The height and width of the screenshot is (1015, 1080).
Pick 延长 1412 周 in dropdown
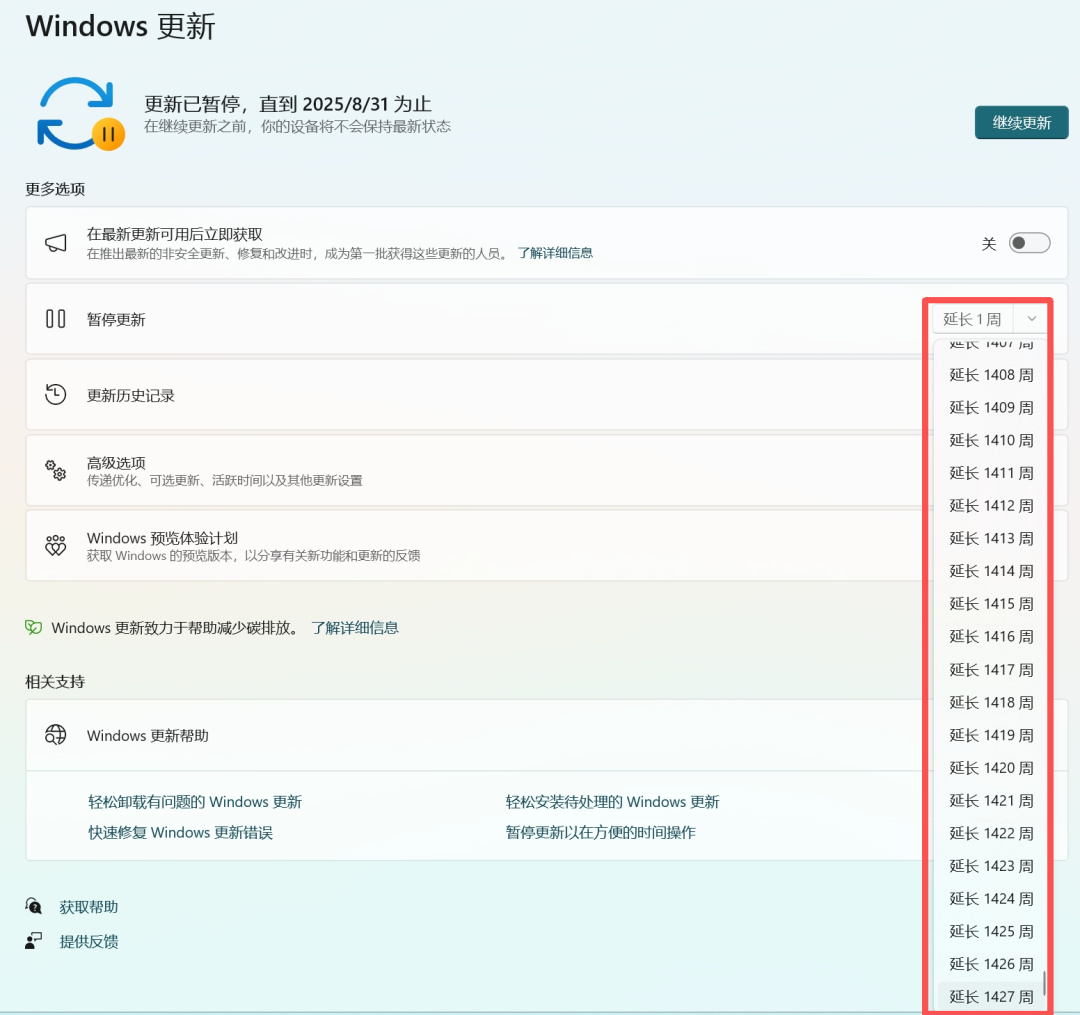tap(991, 505)
